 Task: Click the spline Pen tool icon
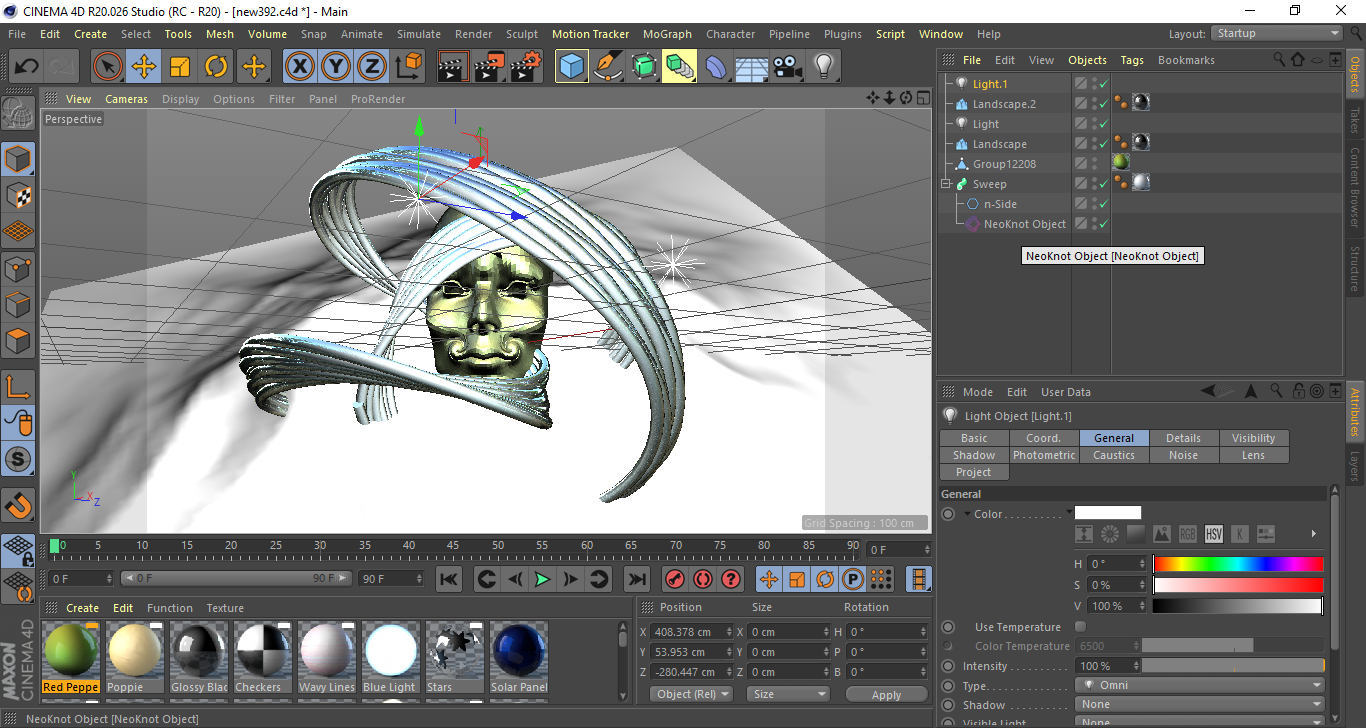[x=608, y=67]
